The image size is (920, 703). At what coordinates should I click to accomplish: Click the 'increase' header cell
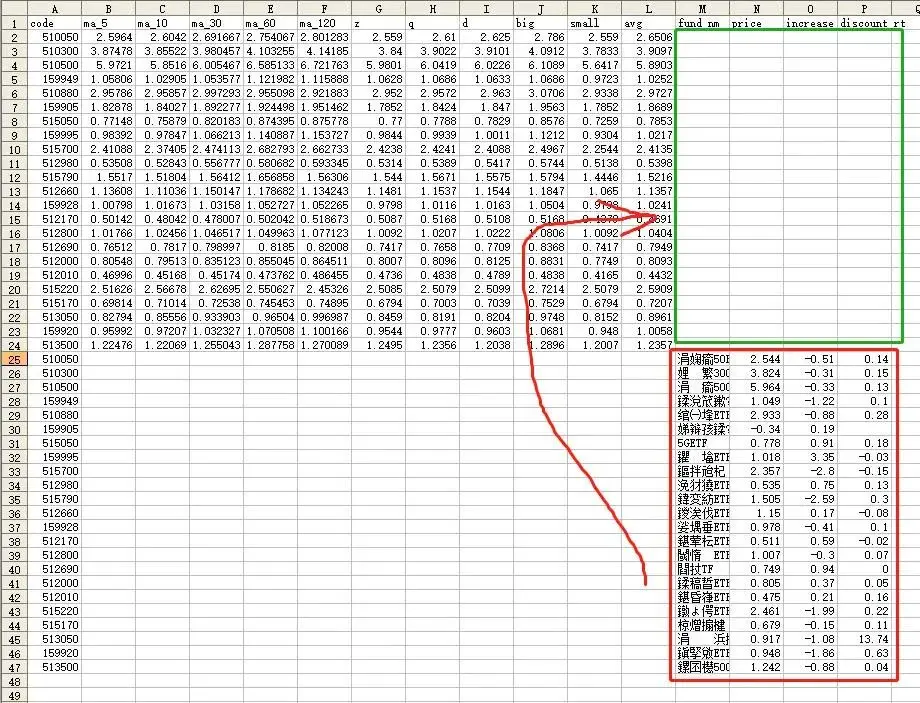tap(810, 23)
